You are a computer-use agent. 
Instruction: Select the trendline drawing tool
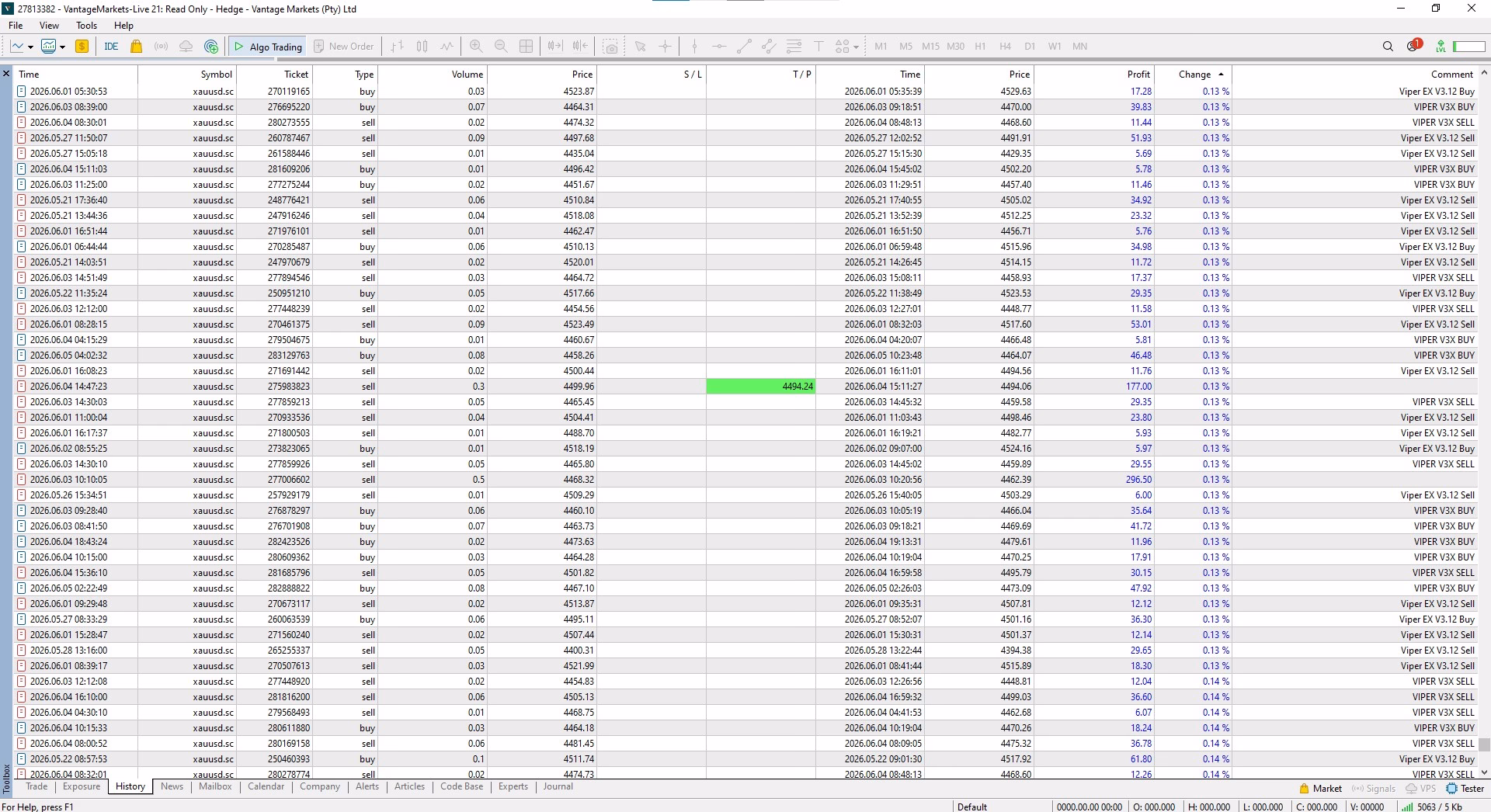[x=744, y=47]
